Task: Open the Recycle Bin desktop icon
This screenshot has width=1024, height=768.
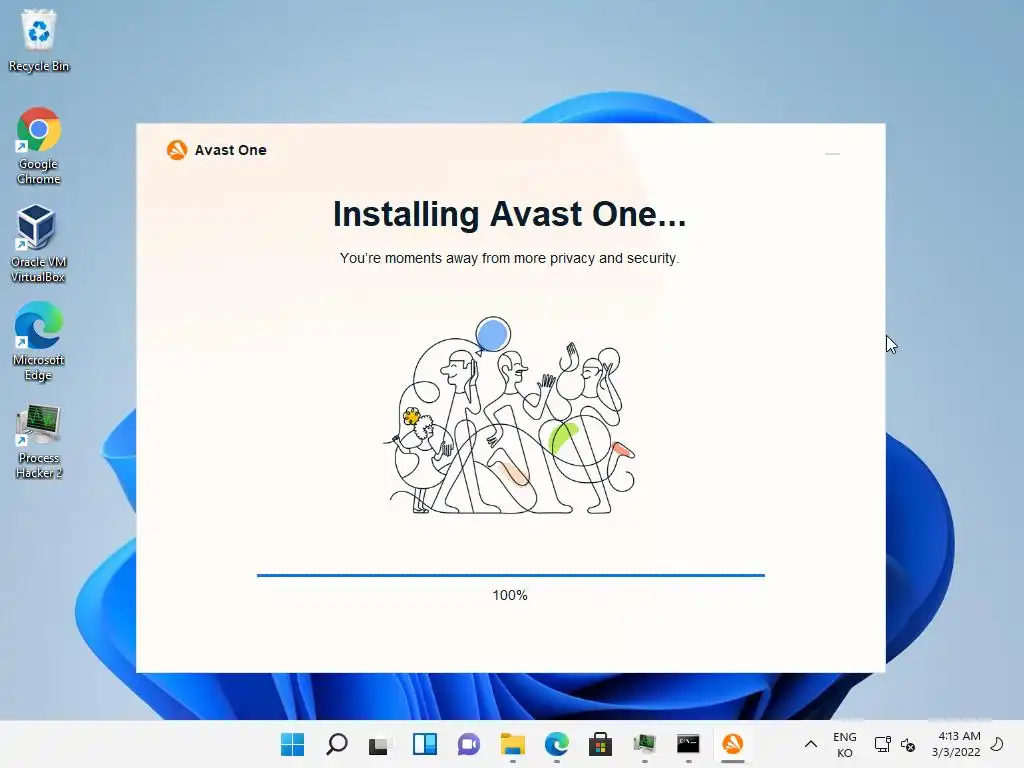Action: point(39,40)
